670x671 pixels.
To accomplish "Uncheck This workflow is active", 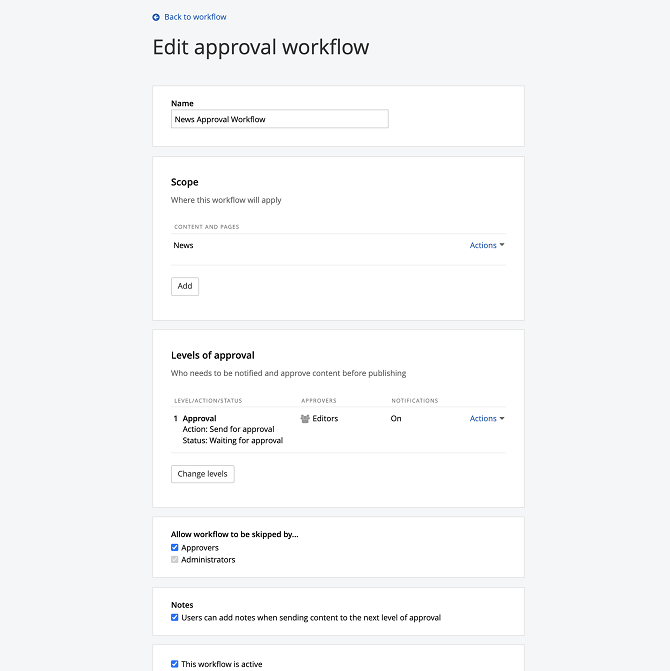I will click(x=175, y=664).
